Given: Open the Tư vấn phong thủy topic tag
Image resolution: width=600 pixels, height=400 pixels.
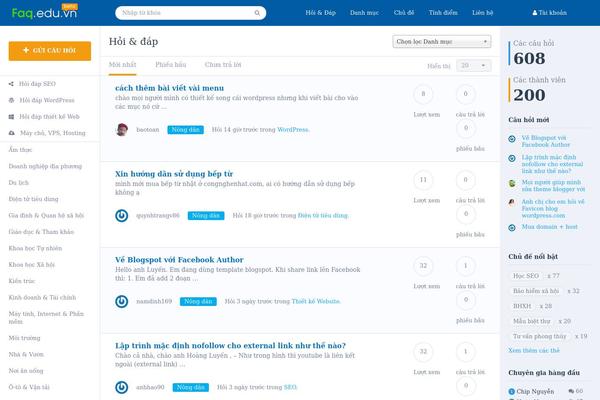Looking at the screenshot, I should pos(540,336).
